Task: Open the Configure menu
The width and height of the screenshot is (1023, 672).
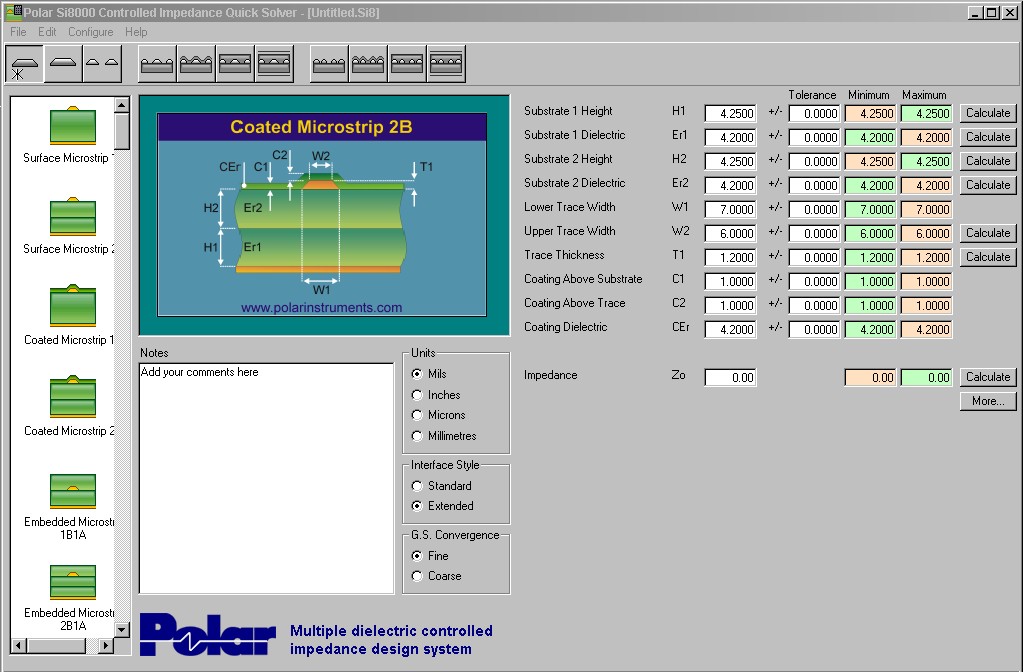Action: [91, 32]
